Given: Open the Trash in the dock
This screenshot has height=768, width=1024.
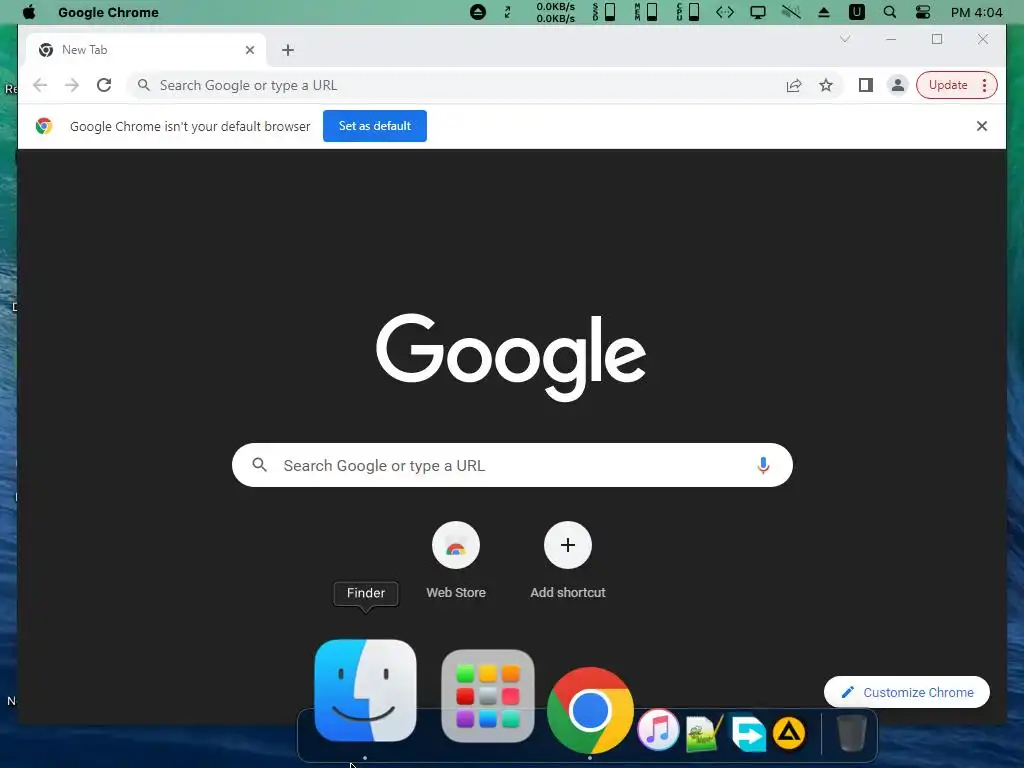Looking at the screenshot, I should pyautogui.click(x=851, y=733).
